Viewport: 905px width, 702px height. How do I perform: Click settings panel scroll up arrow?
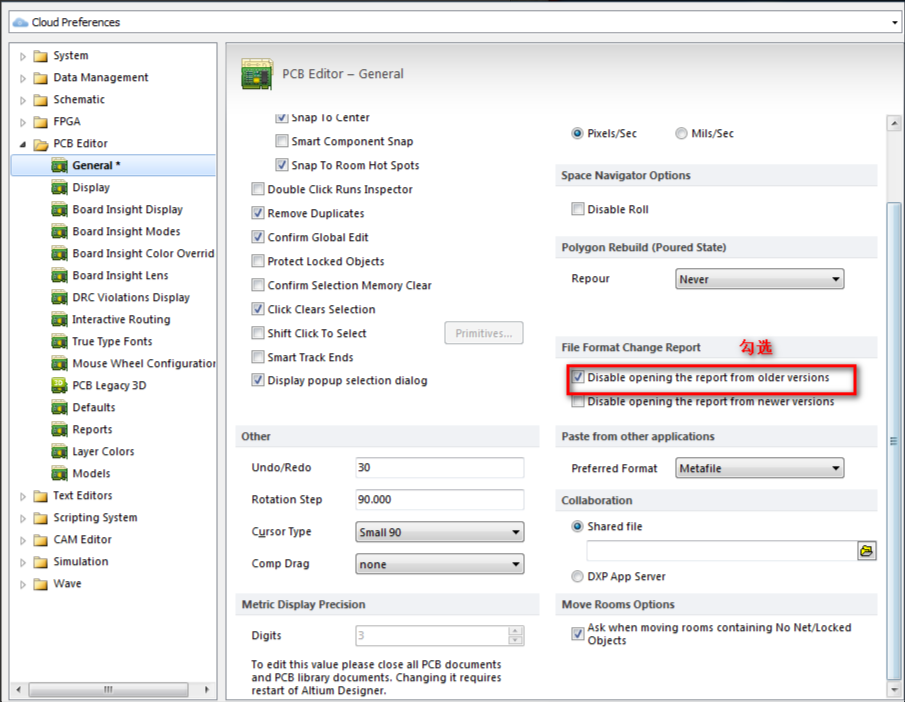(893, 123)
